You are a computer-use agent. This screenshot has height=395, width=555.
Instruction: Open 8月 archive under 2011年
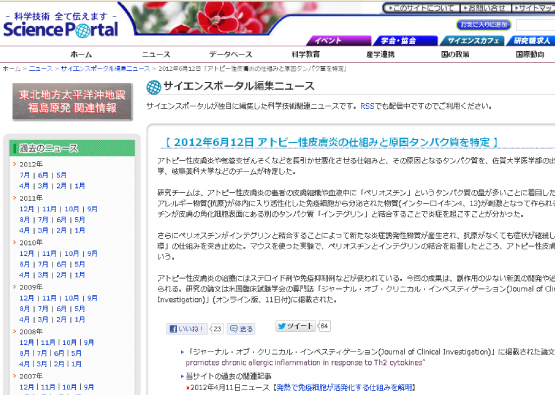[24, 220]
